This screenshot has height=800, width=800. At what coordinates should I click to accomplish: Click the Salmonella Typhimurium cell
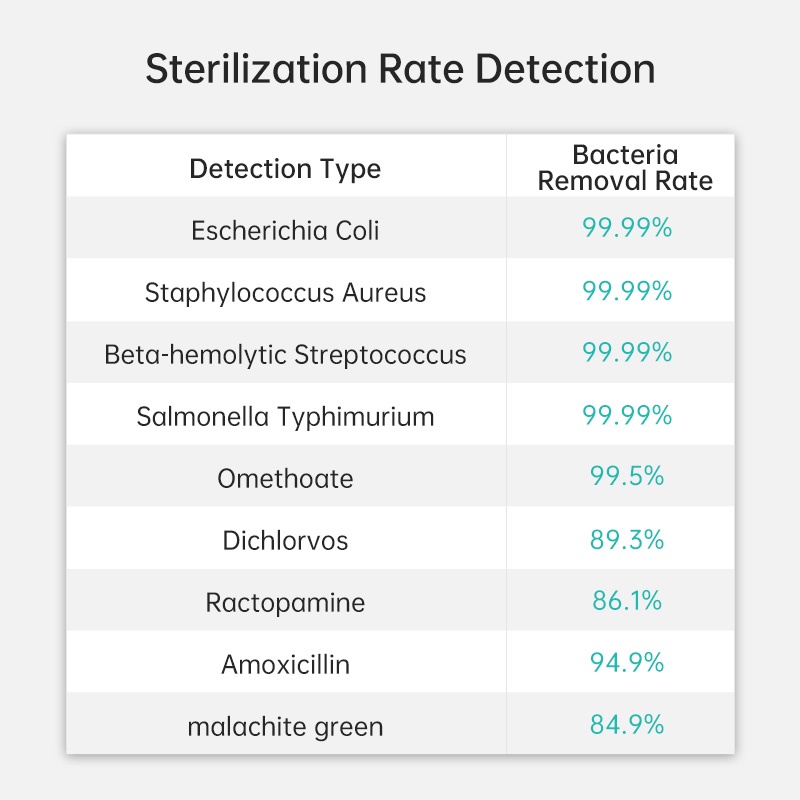pos(285,416)
